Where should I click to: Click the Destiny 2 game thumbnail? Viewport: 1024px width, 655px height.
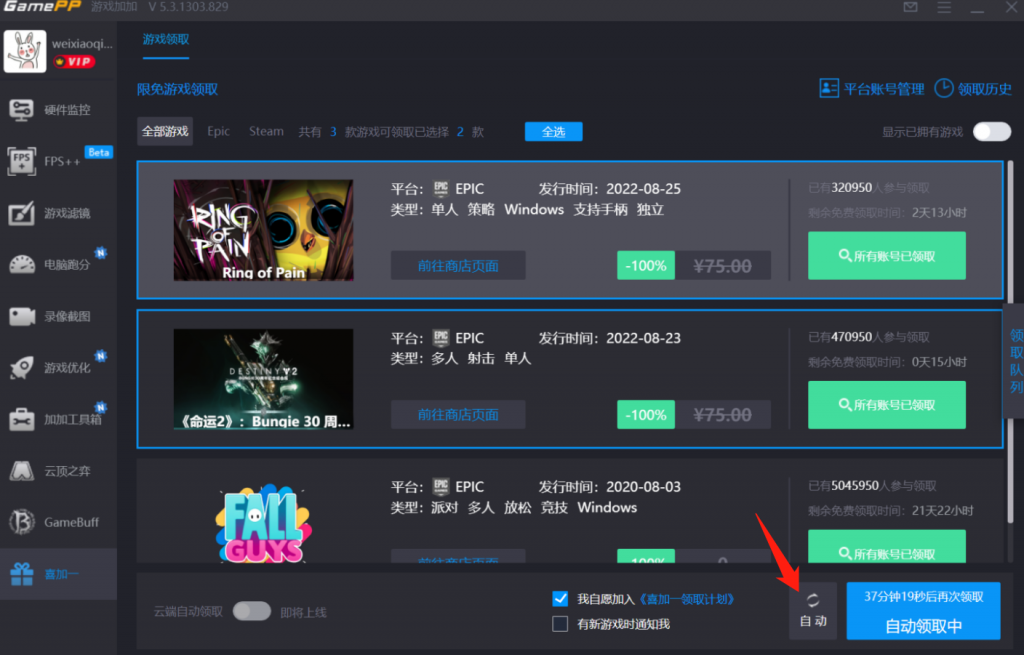tap(263, 379)
